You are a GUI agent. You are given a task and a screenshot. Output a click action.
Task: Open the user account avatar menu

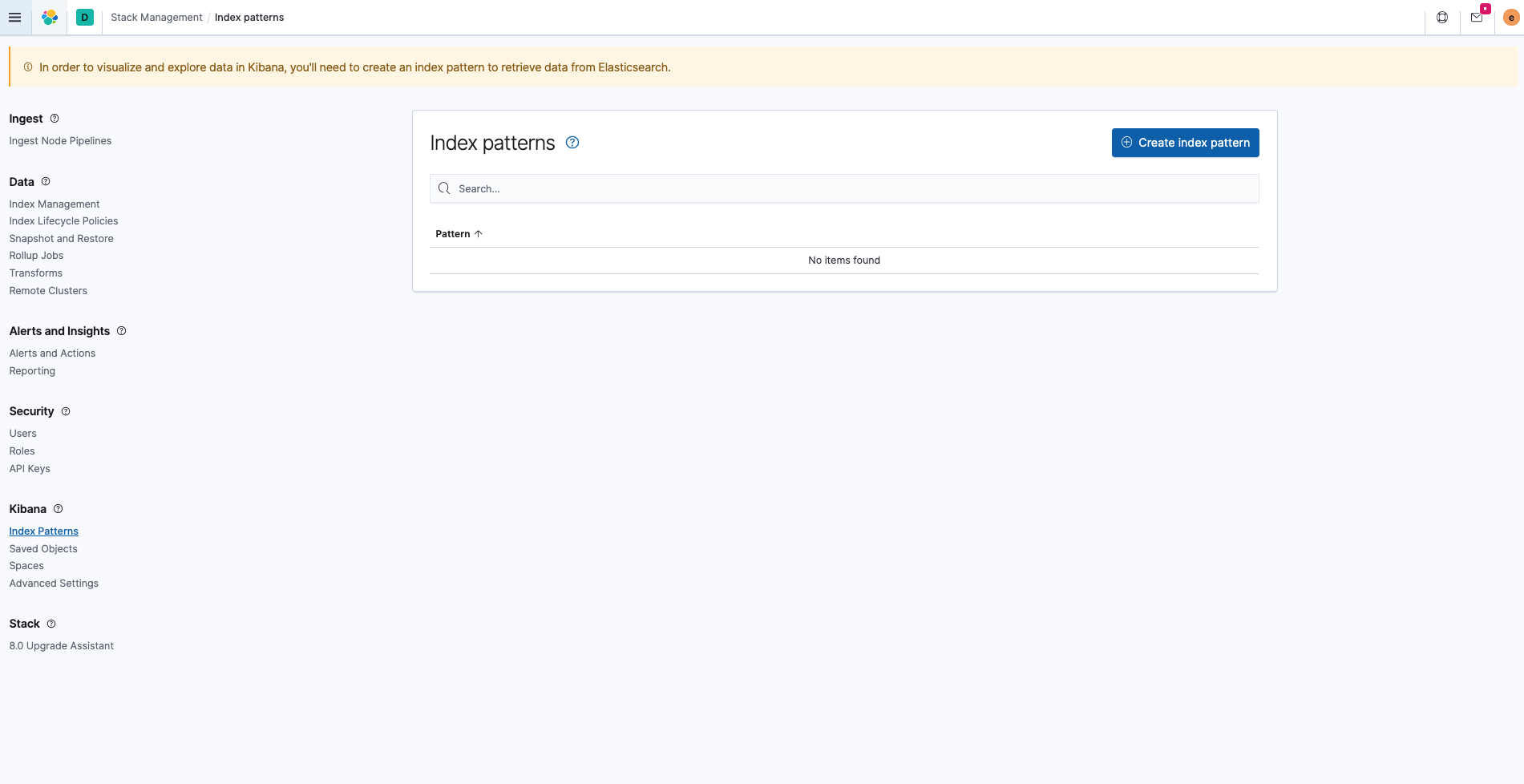1510,18
